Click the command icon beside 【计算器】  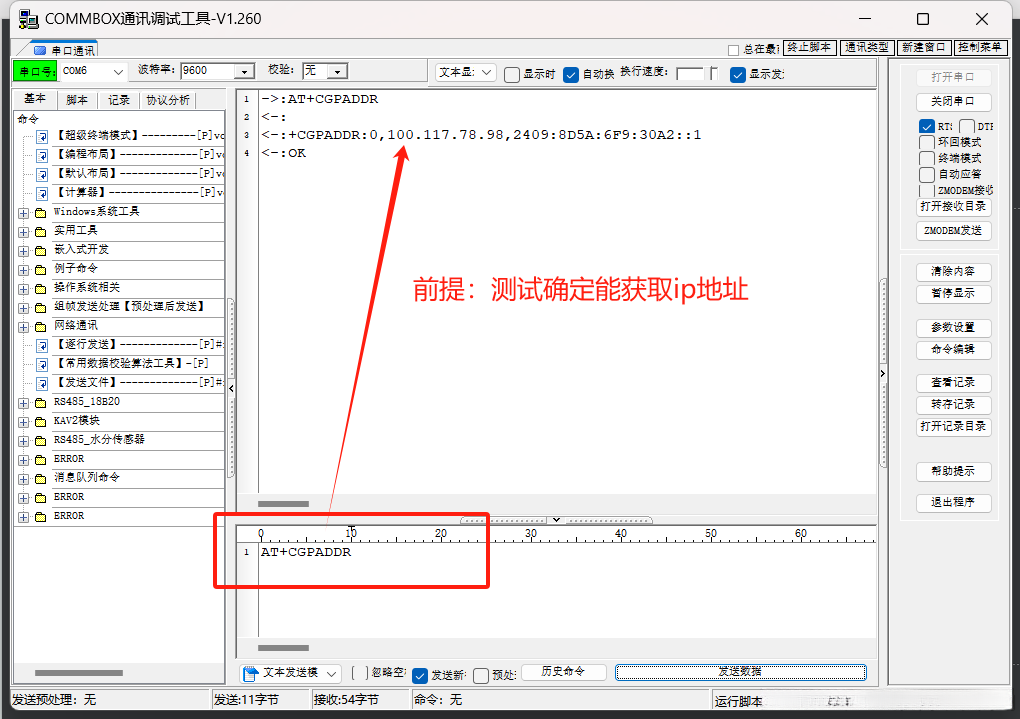click(42, 192)
